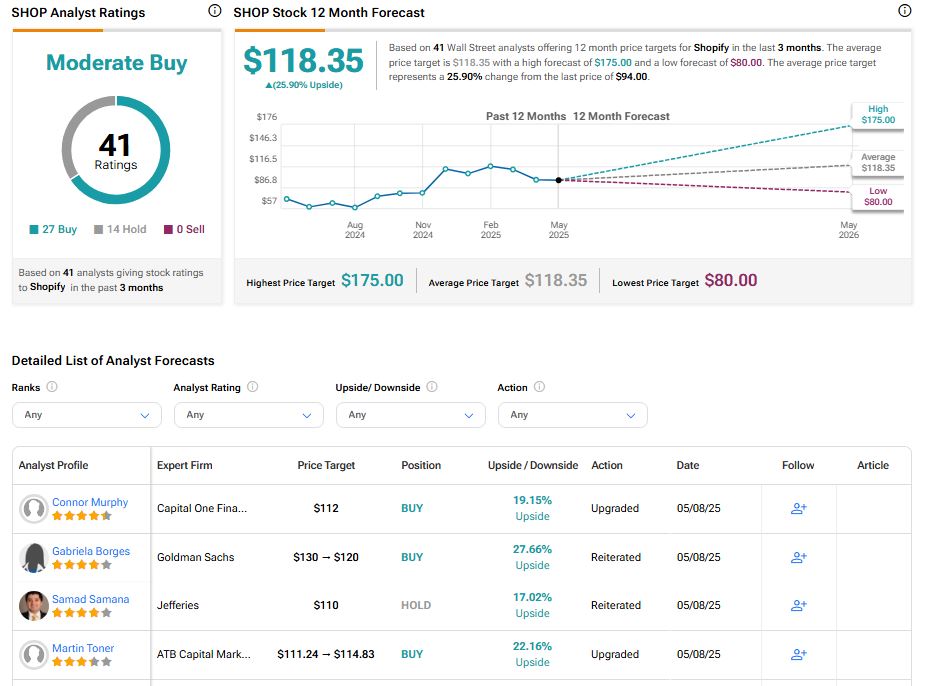The image size is (931, 686).
Task: Click the Expert Firm column header
Action: pos(185,465)
